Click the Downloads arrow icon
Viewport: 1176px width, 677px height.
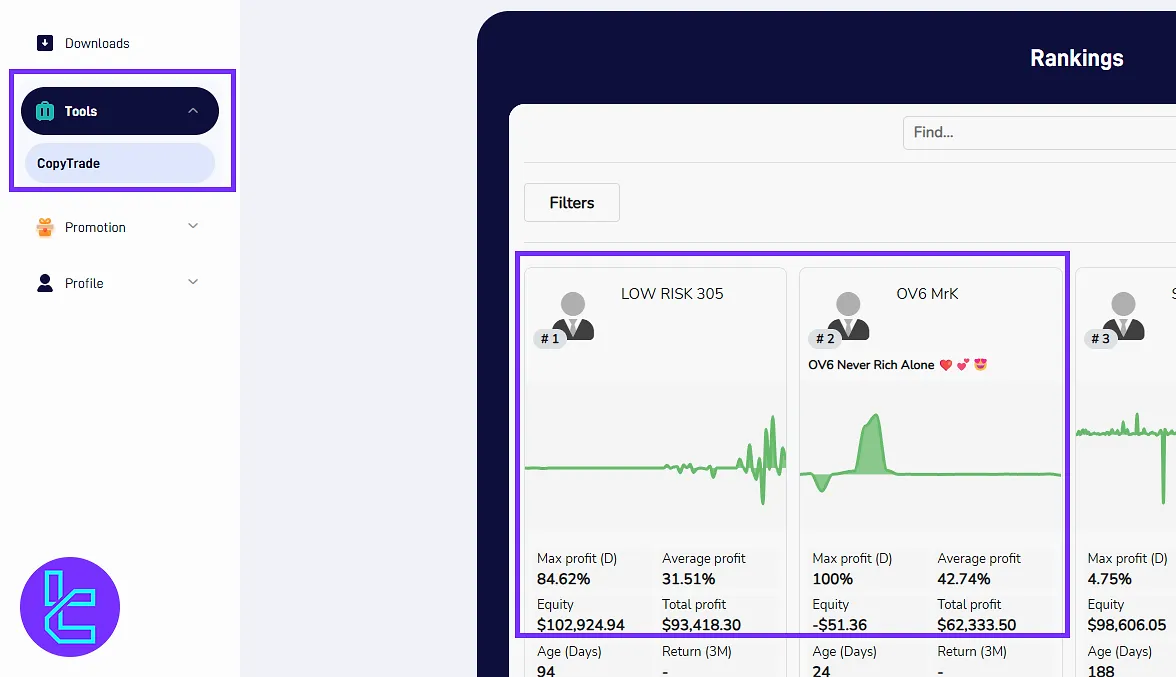[45, 43]
